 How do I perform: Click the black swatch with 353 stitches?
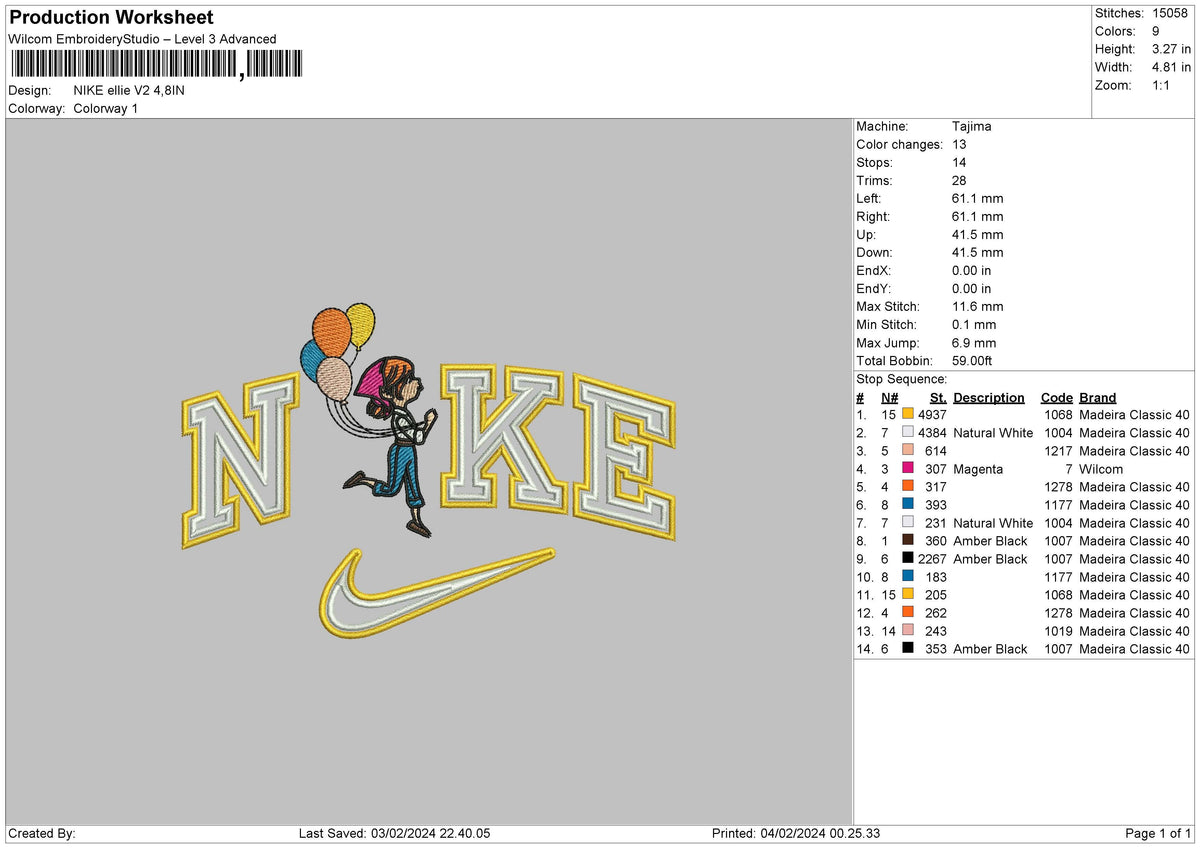coord(907,649)
